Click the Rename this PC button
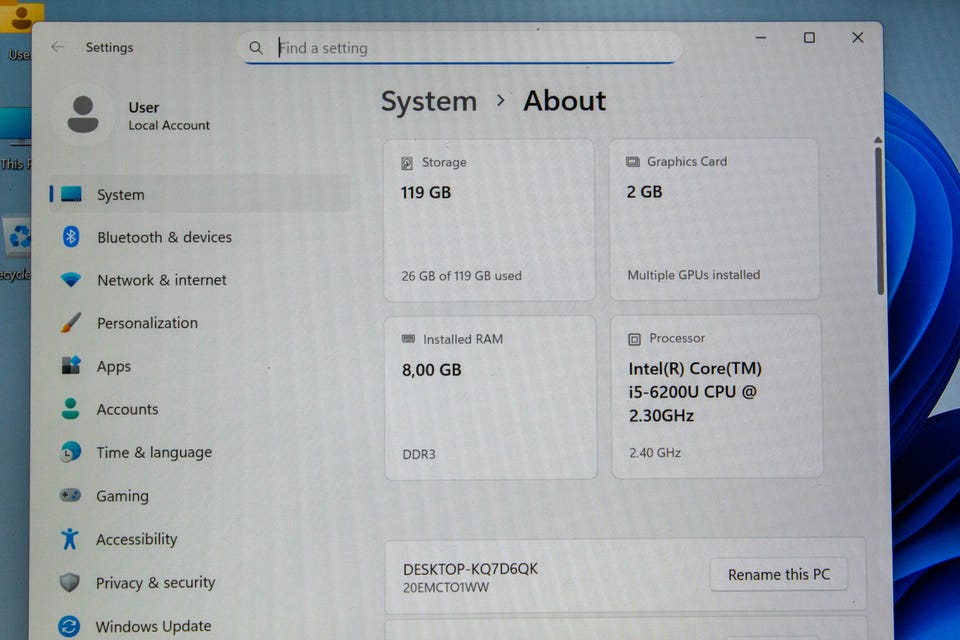960x640 pixels. pos(779,574)
